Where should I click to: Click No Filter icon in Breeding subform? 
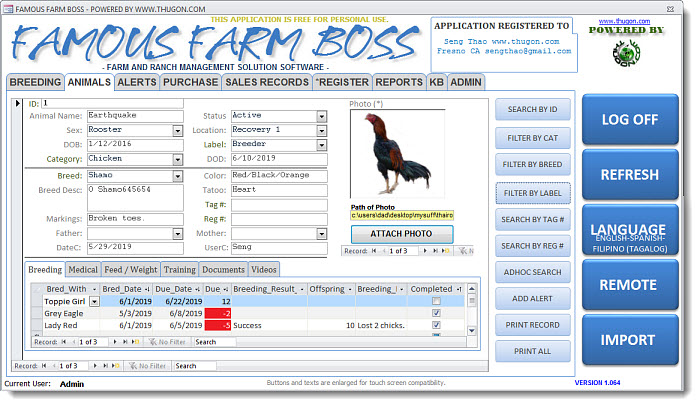click(150, 342)
